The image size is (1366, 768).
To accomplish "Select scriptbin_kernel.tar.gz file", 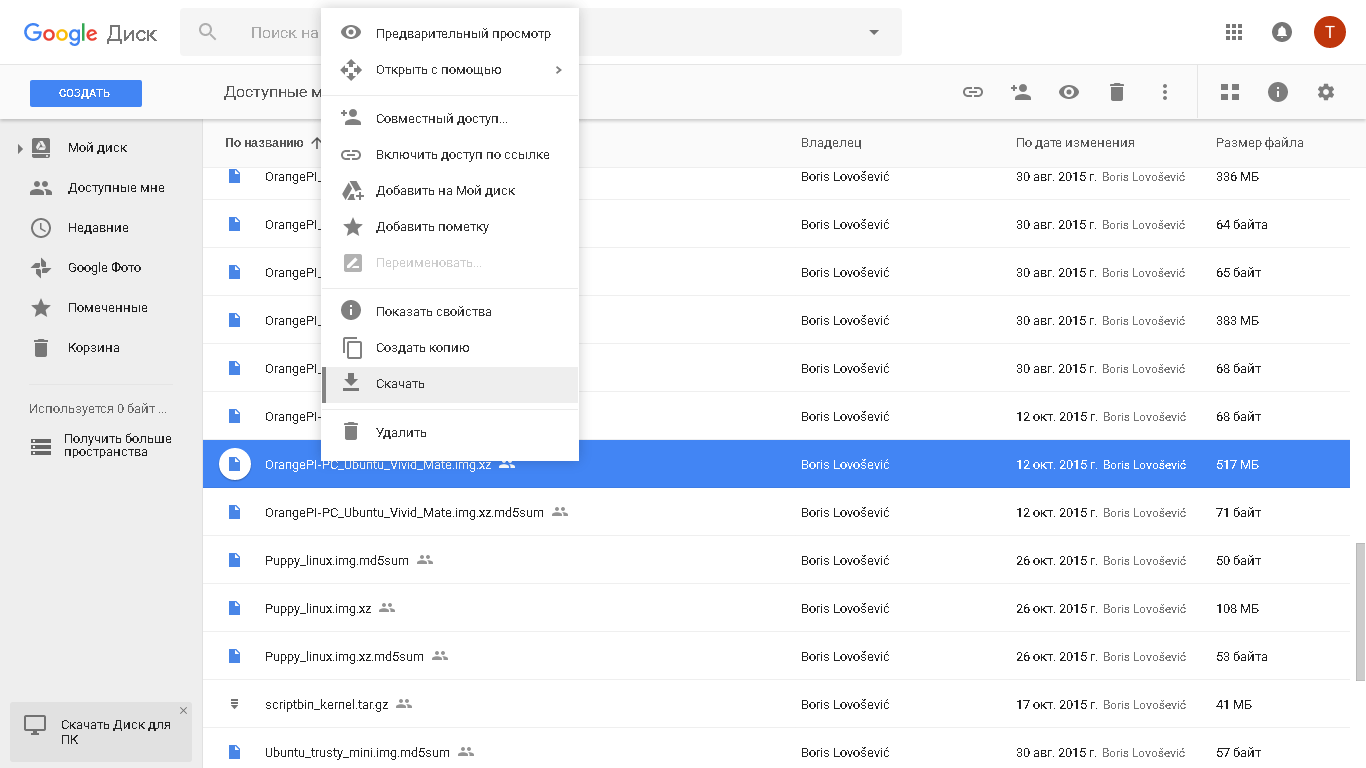I will (x=776, y=704).
